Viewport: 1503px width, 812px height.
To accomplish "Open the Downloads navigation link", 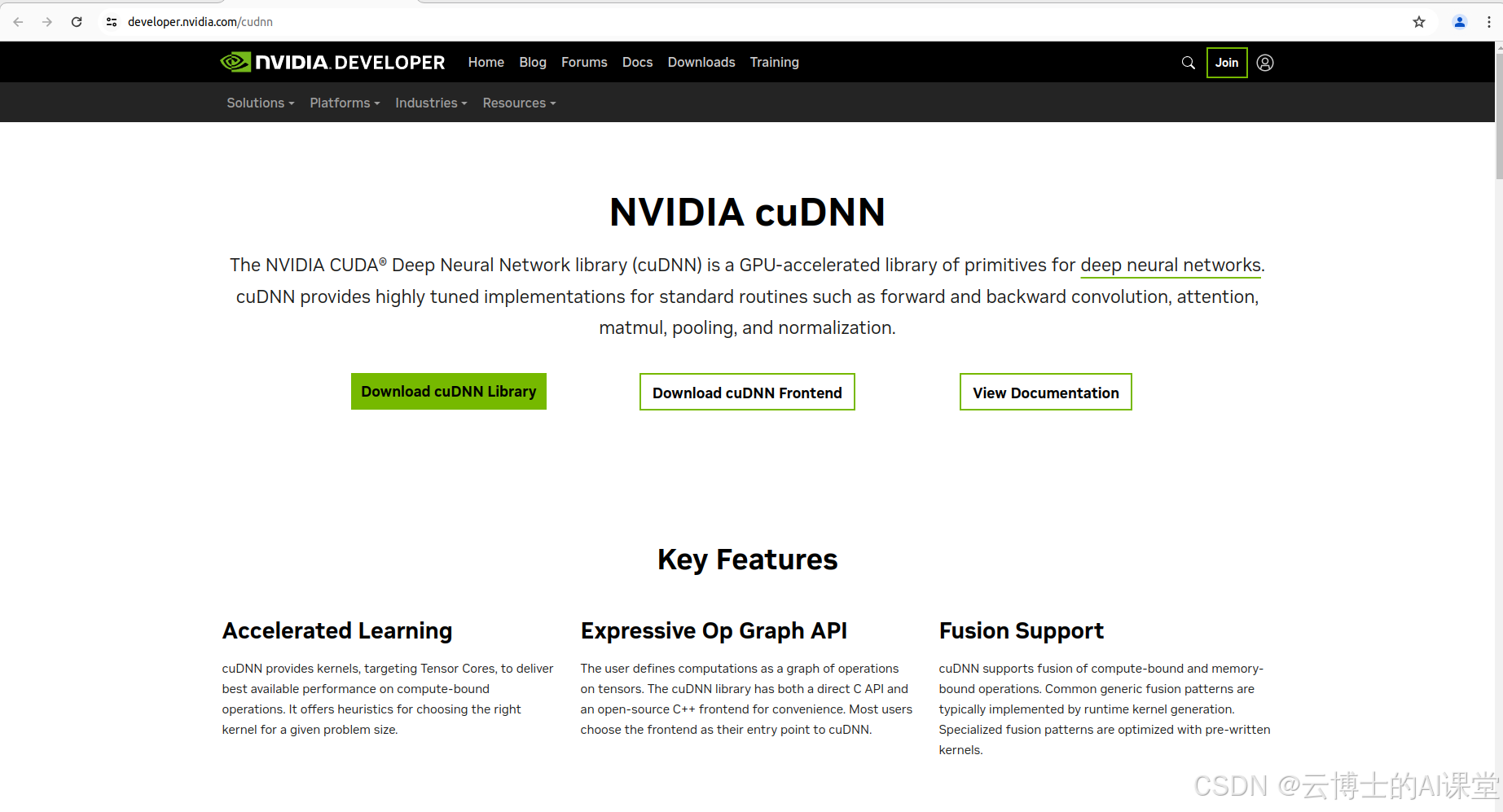I will coord(701,62).
